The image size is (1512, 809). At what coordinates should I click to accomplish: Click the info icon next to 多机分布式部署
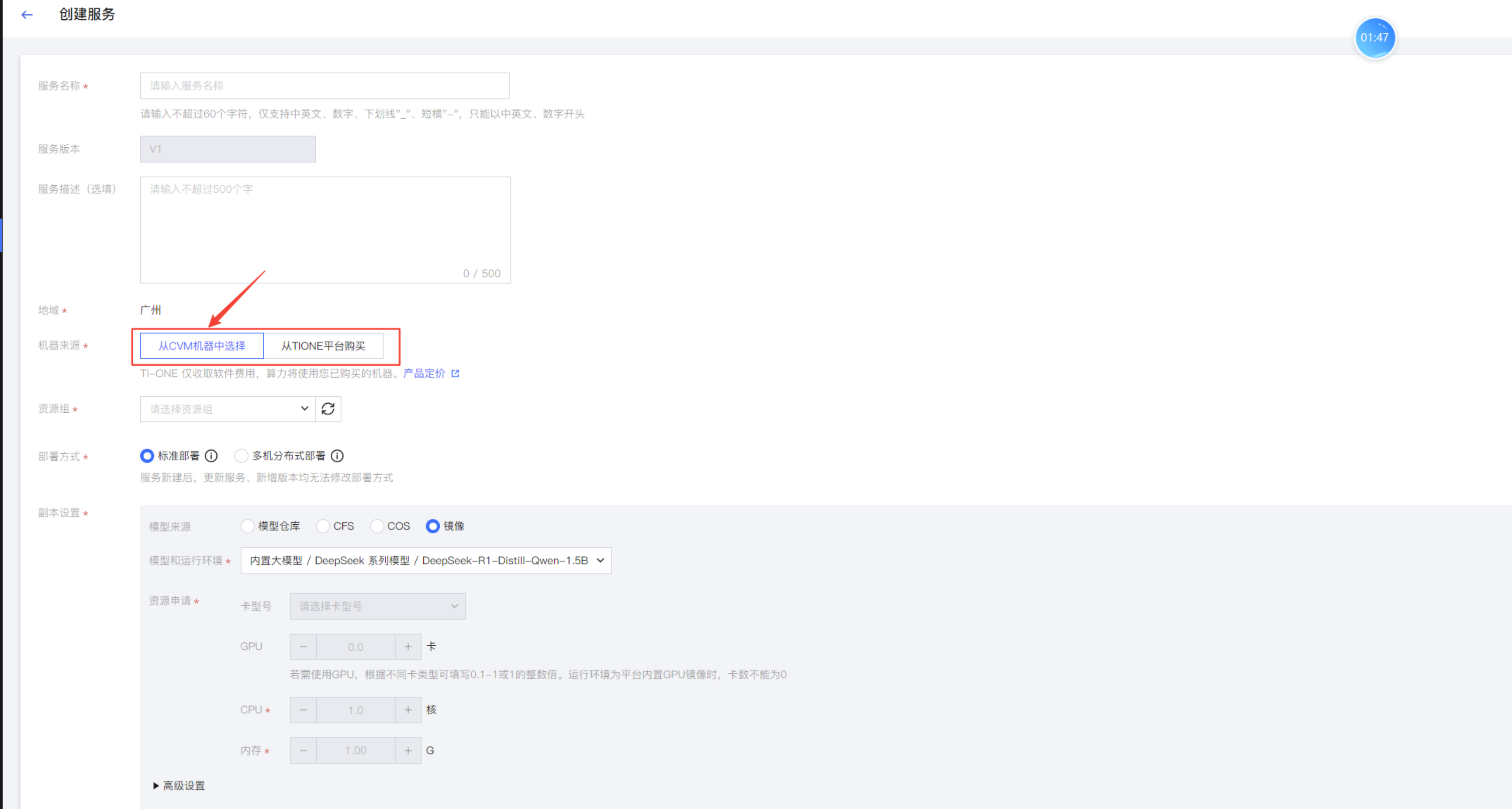[x=337, y=456]
